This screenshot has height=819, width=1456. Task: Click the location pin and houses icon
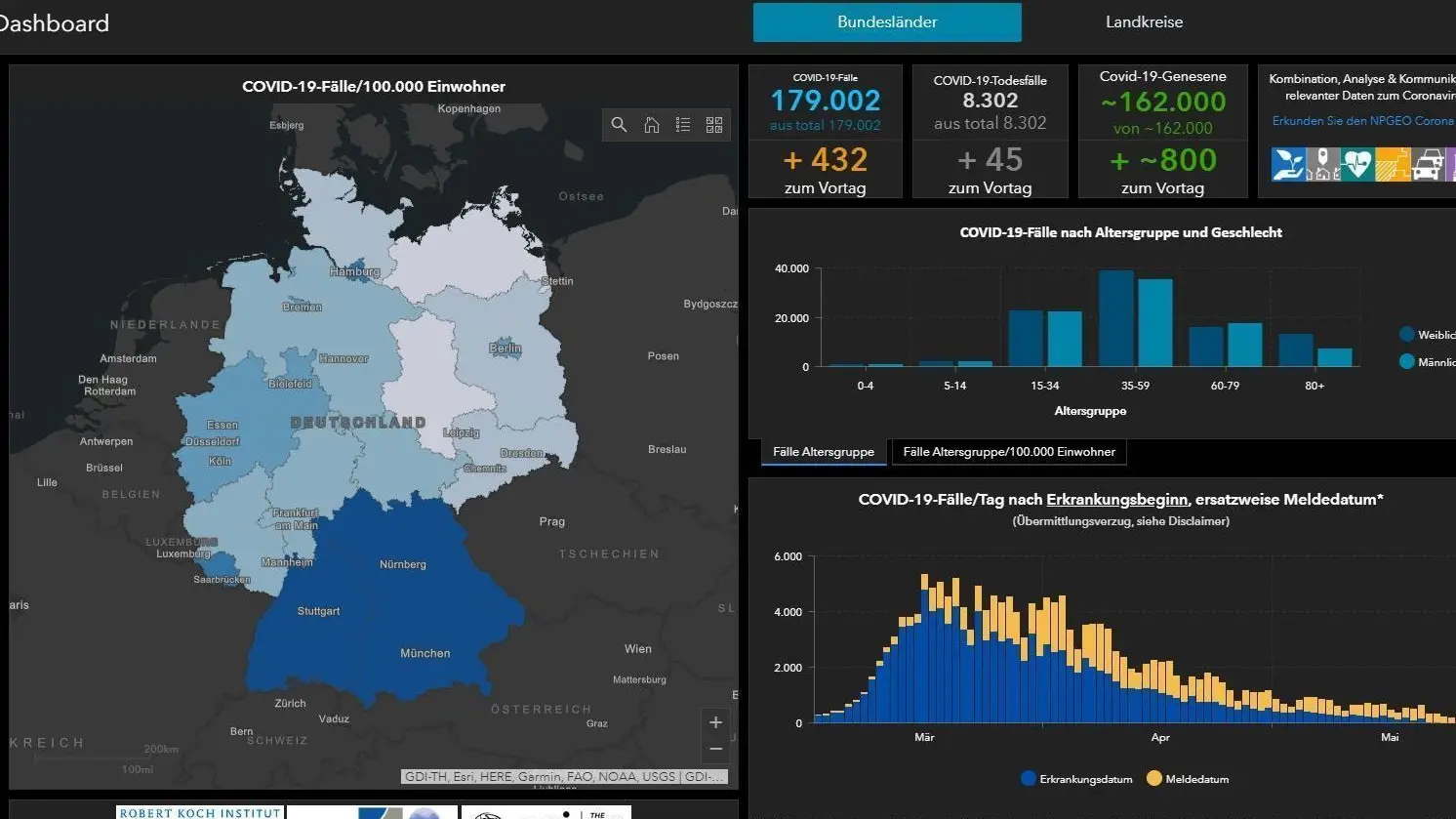[x=1322, y=164]
